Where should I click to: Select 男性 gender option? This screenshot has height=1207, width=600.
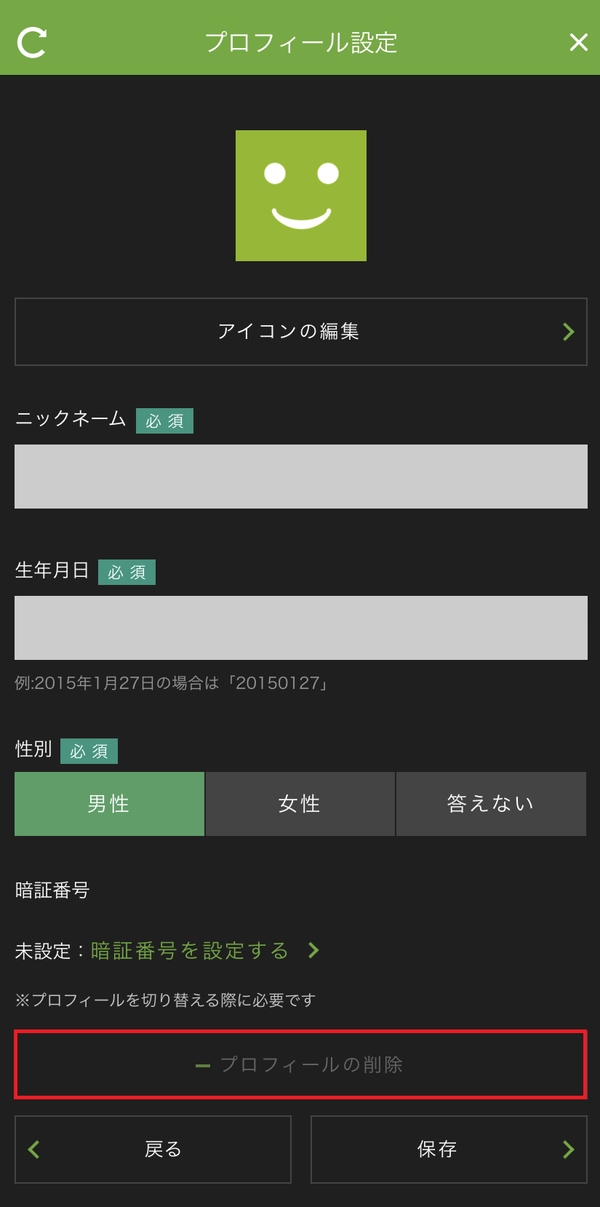click(109, 804)
